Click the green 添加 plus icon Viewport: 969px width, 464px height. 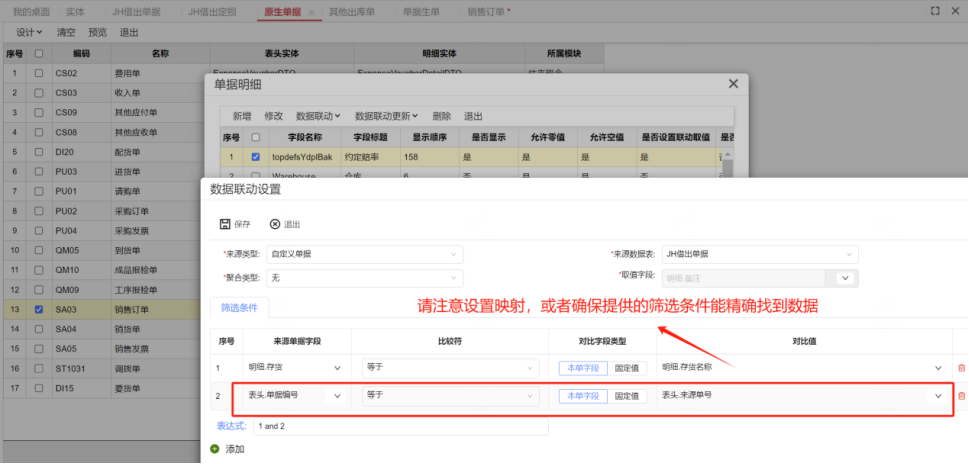(214, 449)
